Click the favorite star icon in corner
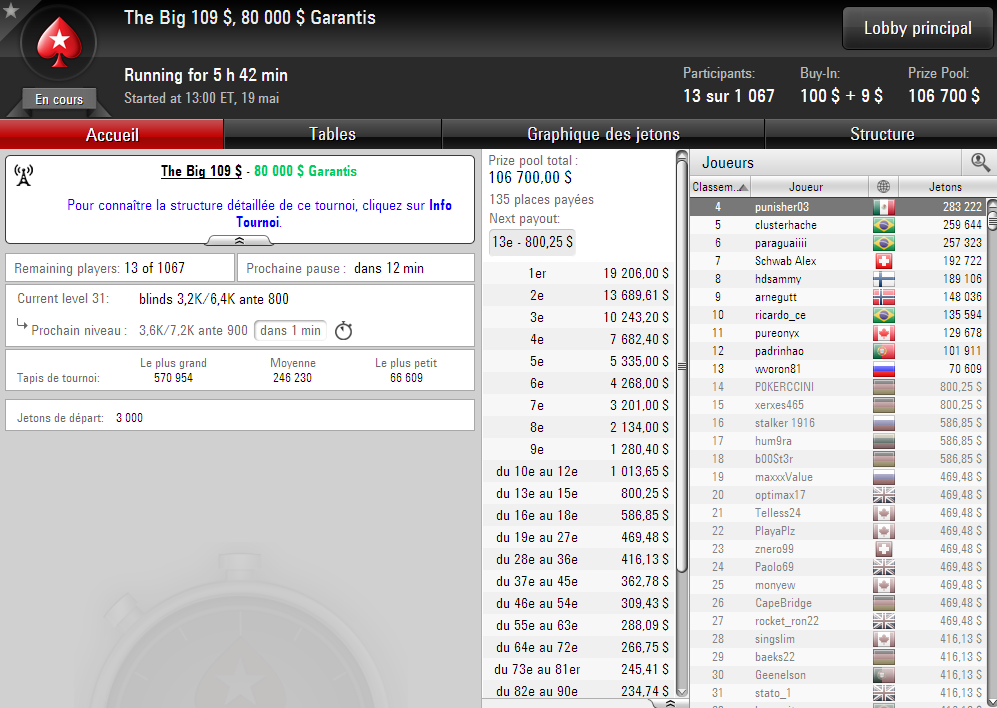 point(11,10)
